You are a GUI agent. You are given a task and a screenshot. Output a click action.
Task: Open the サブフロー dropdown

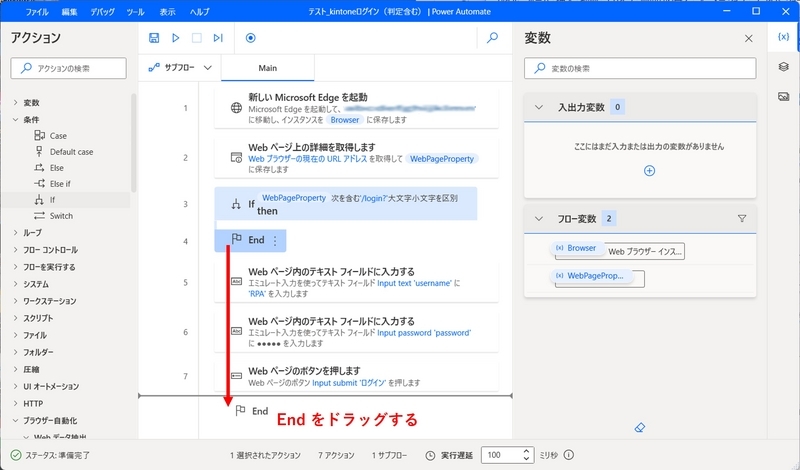[x=180, y=68]
